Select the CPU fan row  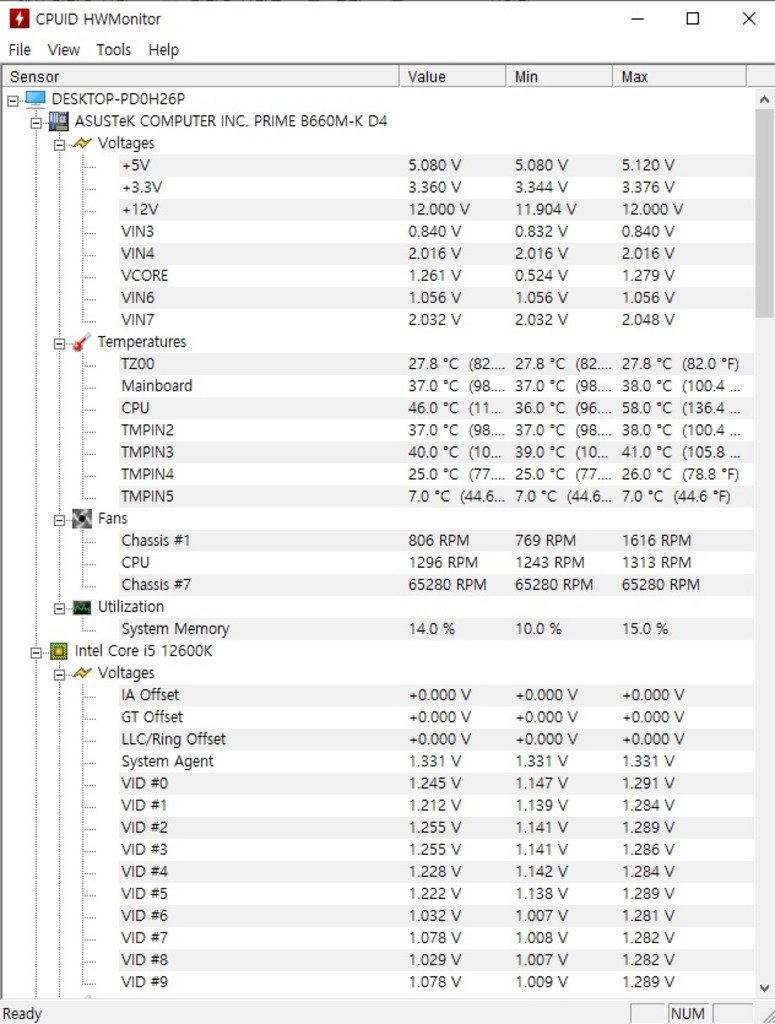click(436, 563)
